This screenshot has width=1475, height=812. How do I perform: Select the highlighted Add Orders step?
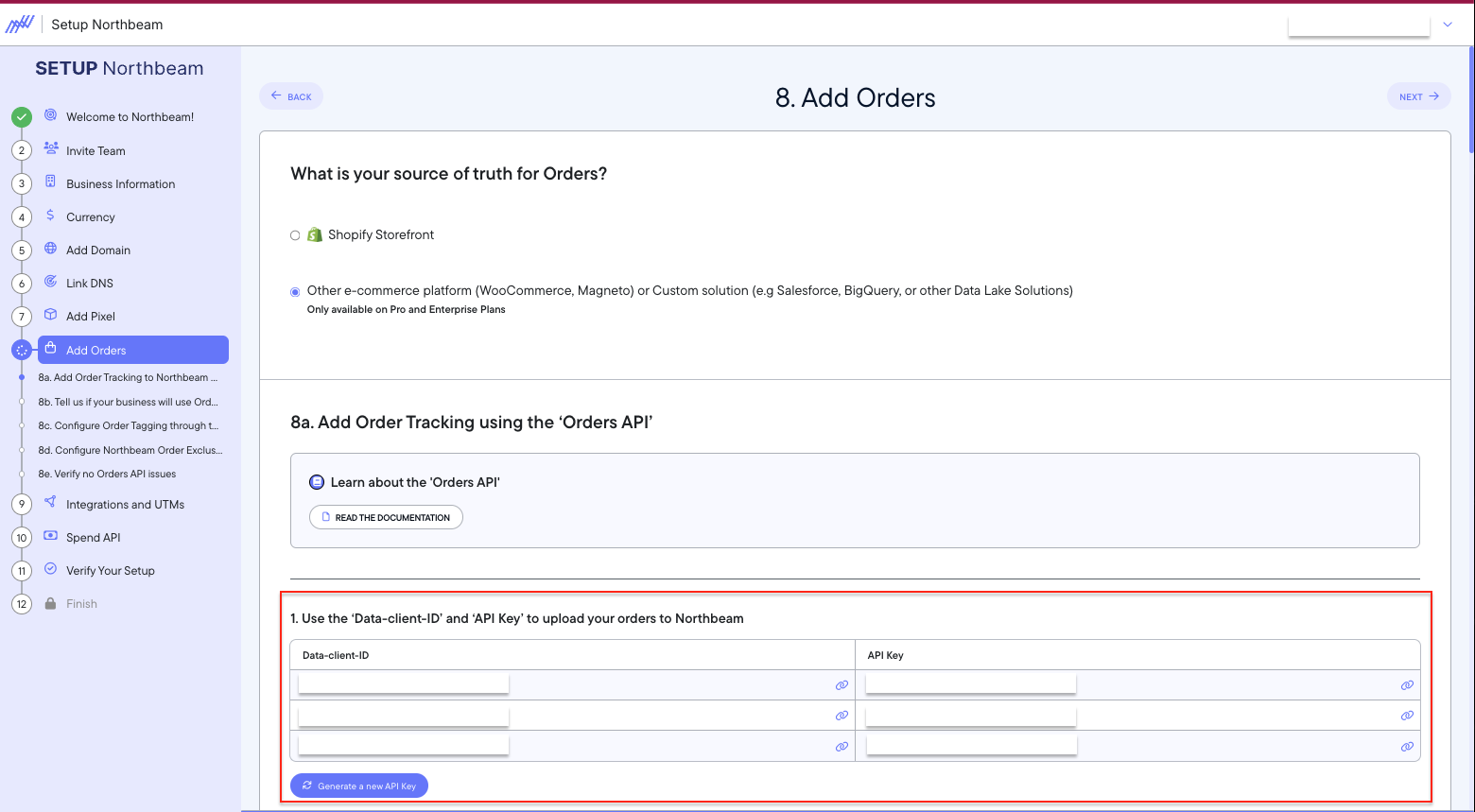[x=133, y=350]
